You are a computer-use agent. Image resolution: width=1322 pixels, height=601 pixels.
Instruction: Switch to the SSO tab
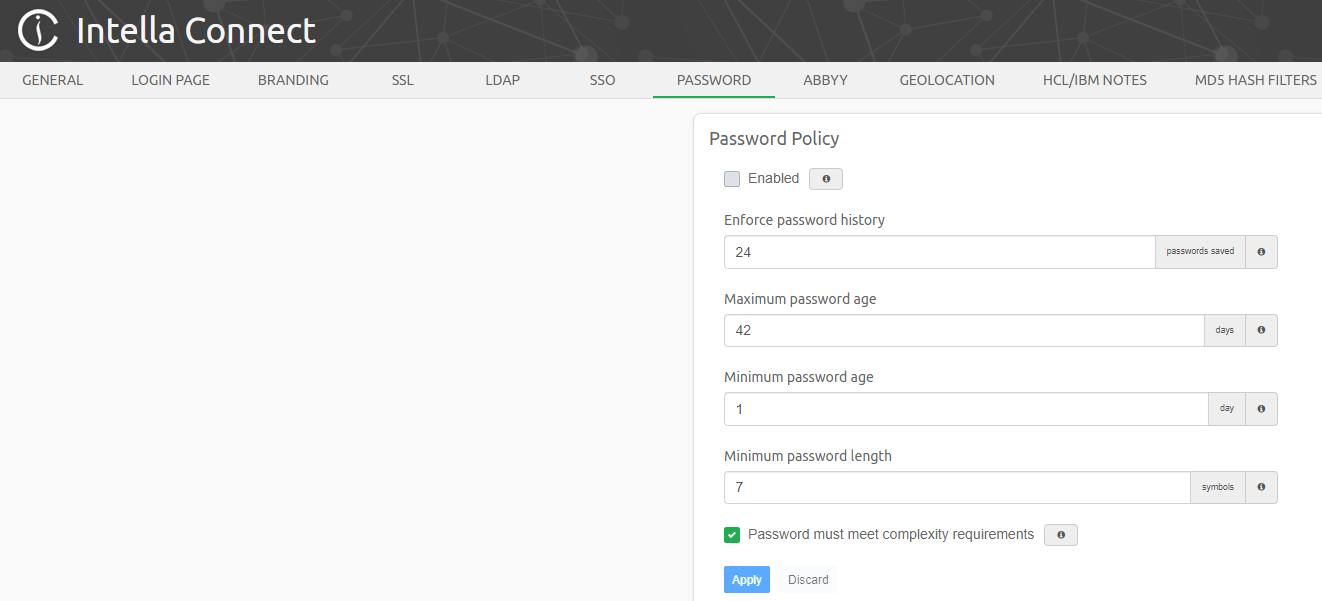[x=602, y=79]
